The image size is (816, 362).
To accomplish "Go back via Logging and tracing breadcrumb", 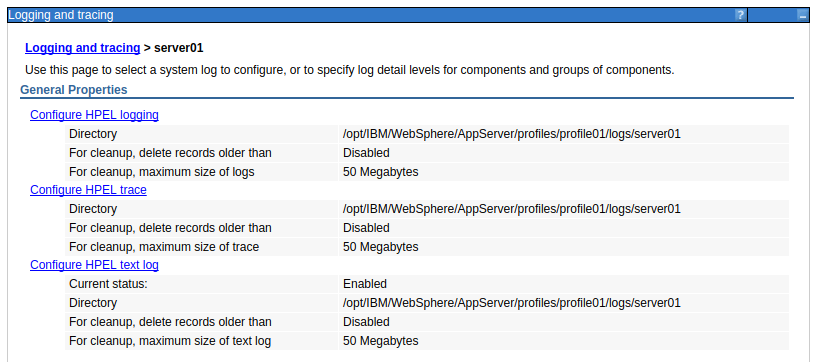I will [83, 48].
